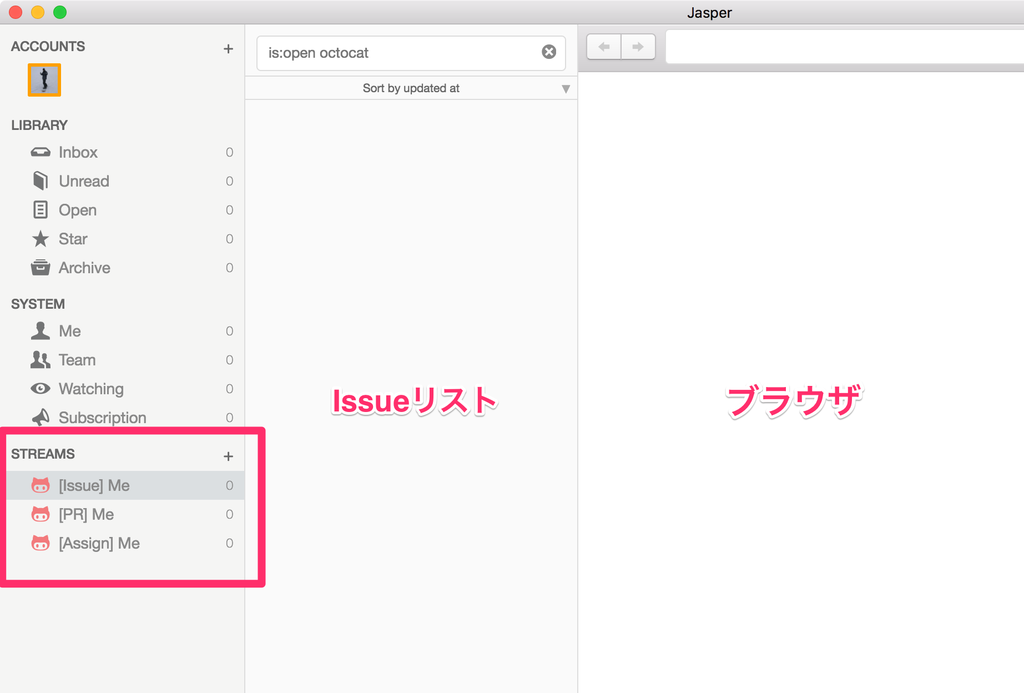Clear the search query with the X button
The image size is (1024, 693).
pos(548,52)
